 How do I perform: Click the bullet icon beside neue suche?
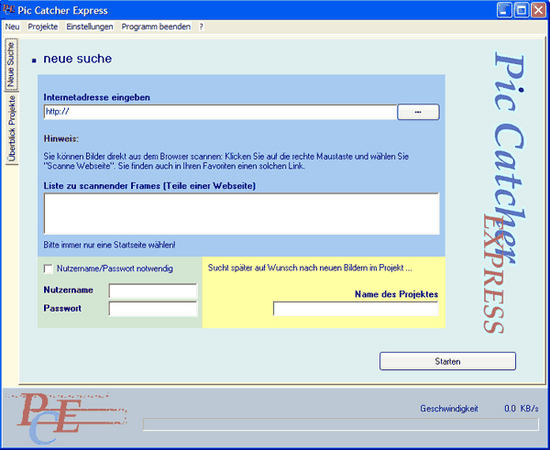34,61
